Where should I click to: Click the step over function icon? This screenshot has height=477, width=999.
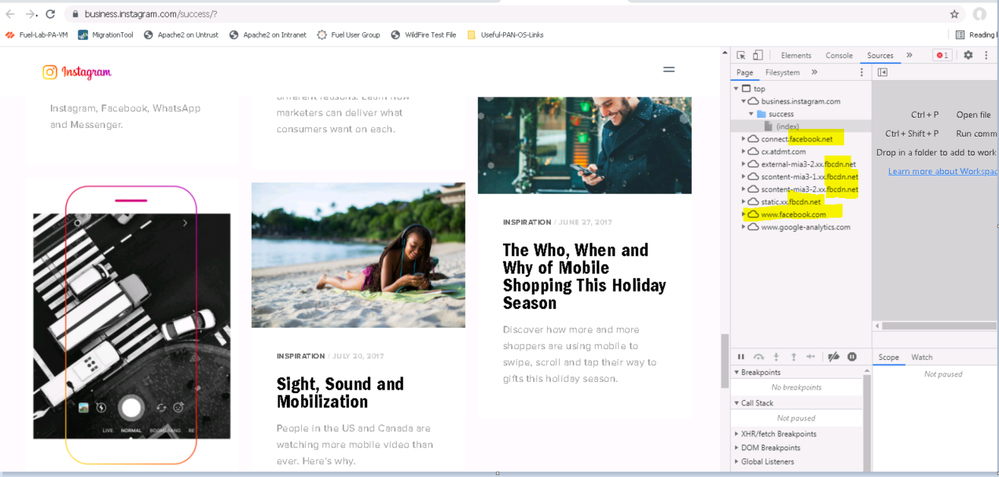(759, 357)
